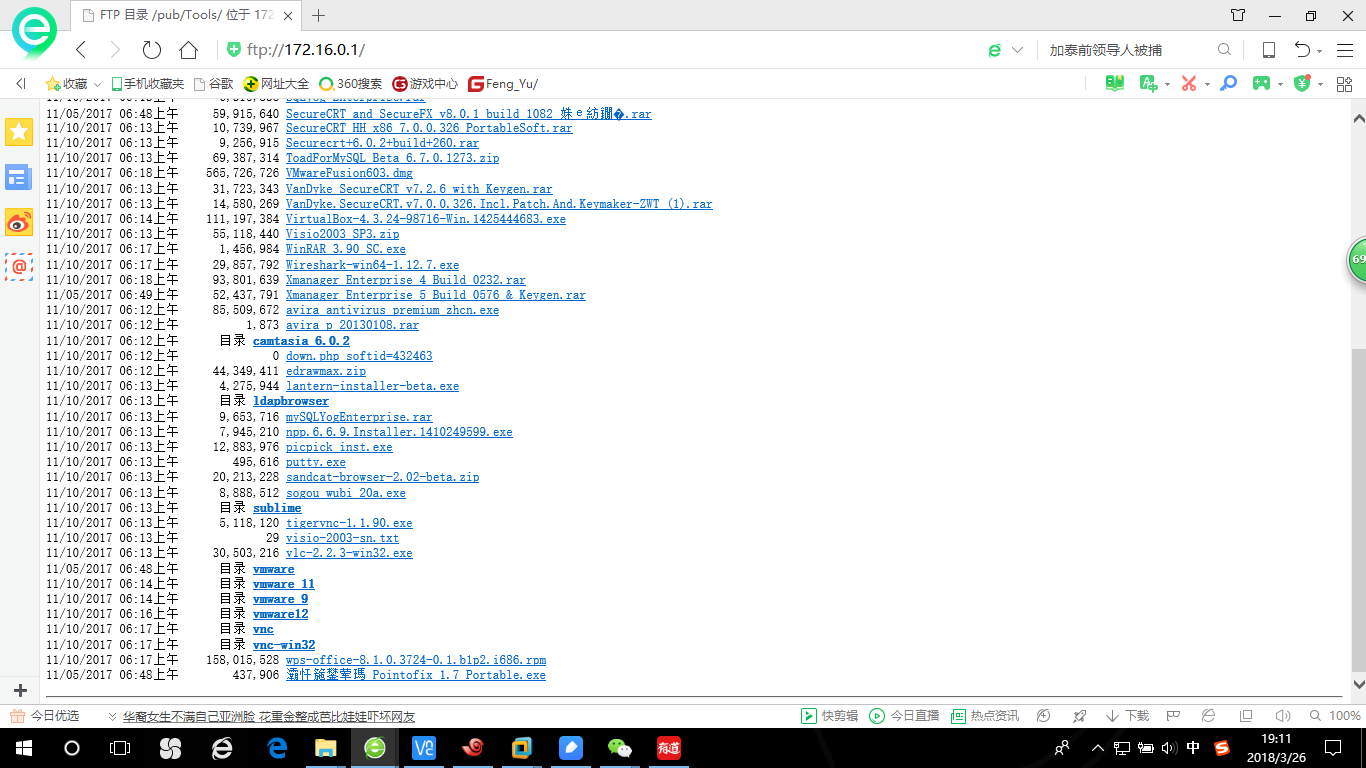The width and height of the screenshot is (1366, 768).
Task: Open 今日直播 in the status bar
Action: click(x=904, y=716)
